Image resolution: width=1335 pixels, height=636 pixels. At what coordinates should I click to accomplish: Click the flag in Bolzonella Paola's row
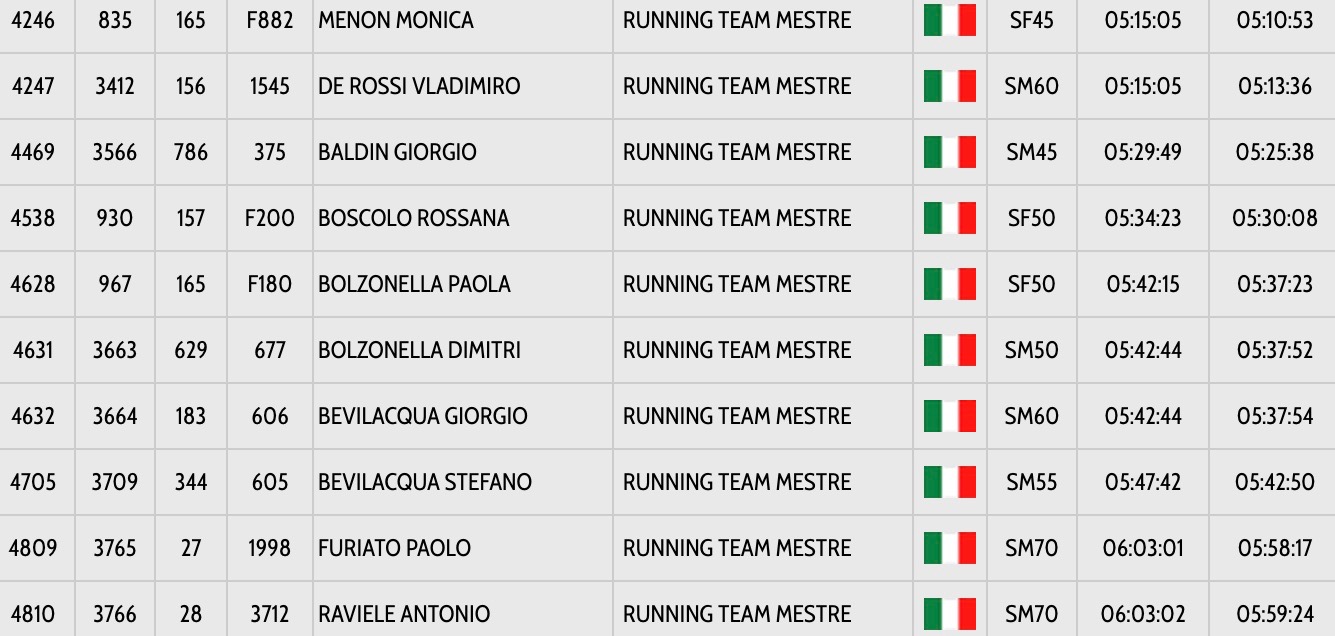(x=949, y=284)
